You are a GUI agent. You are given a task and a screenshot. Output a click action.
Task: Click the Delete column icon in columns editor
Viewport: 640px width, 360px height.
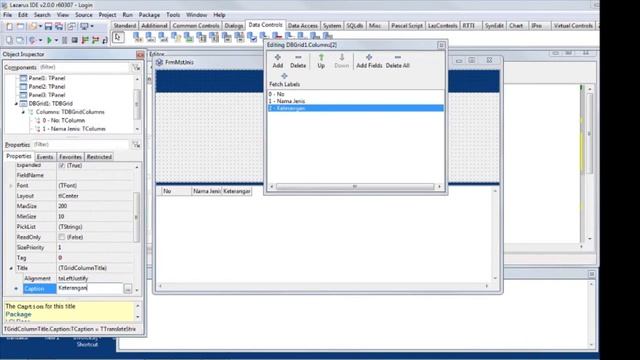tap(298, 57)
